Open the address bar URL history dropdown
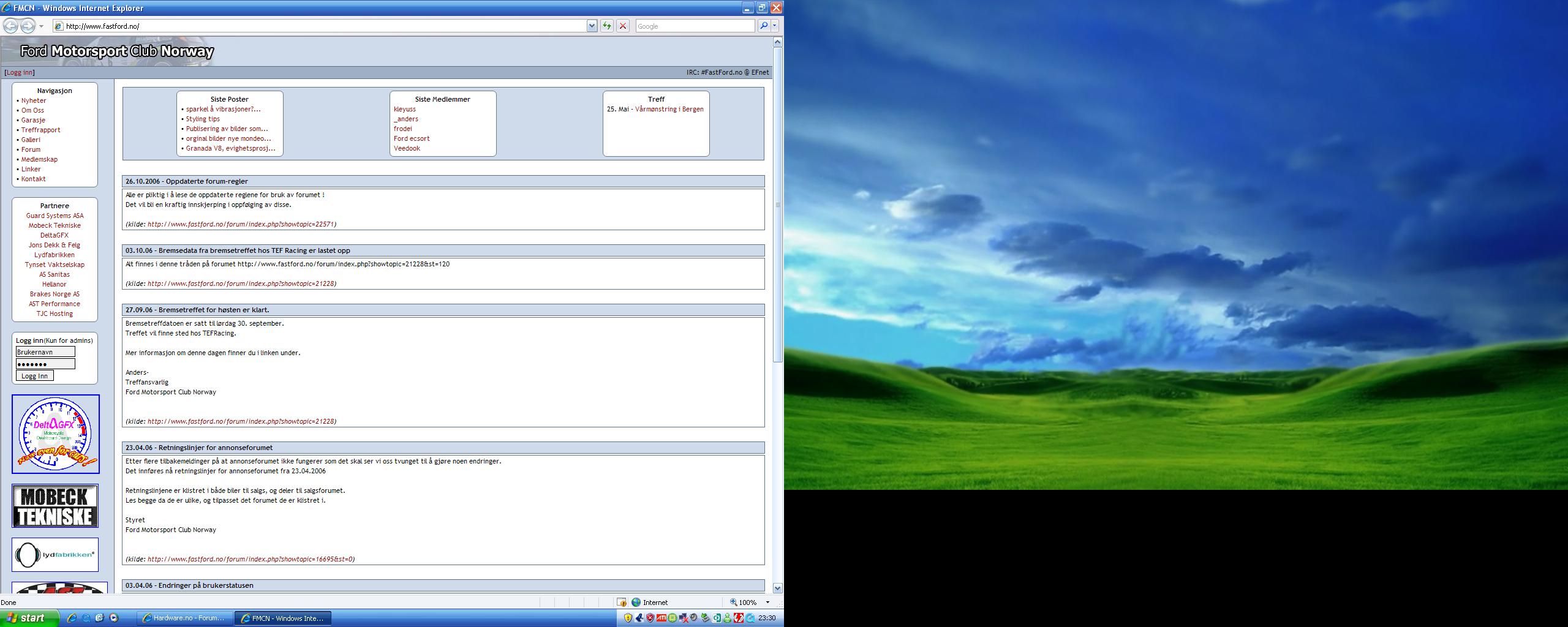The image size is (1568, 627). tap(592, 26)
